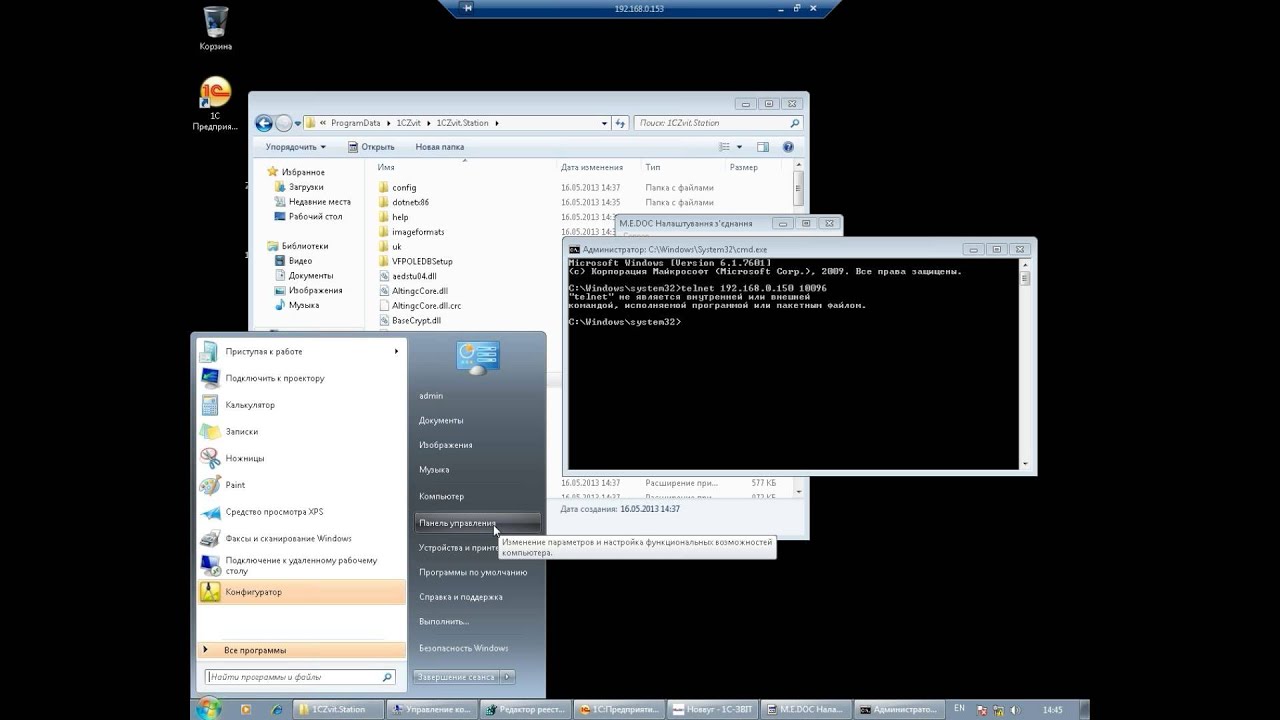The height and width of the screenshot is (720, 1280).
Task: Click the user account picture in Start menu
Action: pyautogui.click(x=478, y=357)
